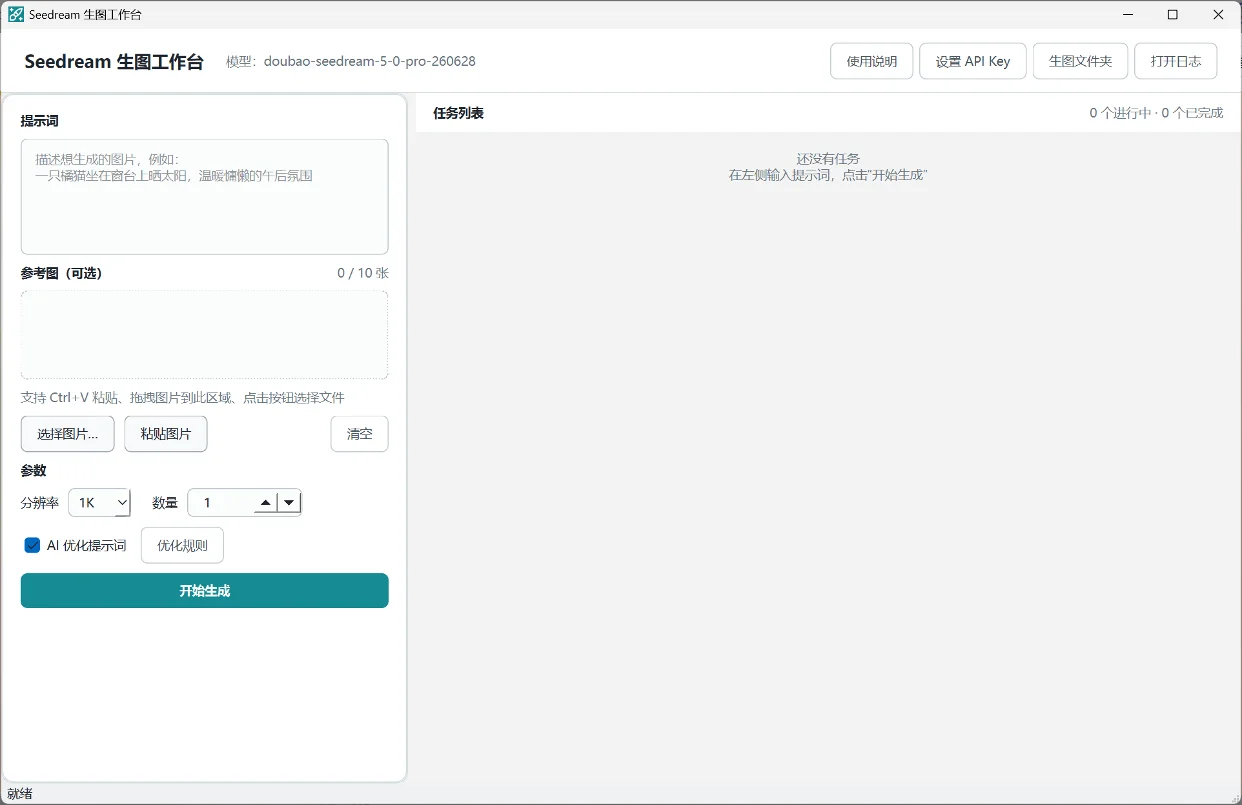Image resolution: width=1242 pixels, height=805 pixels.
Task: Click the 开始生成 button
Action: point(204,591)
